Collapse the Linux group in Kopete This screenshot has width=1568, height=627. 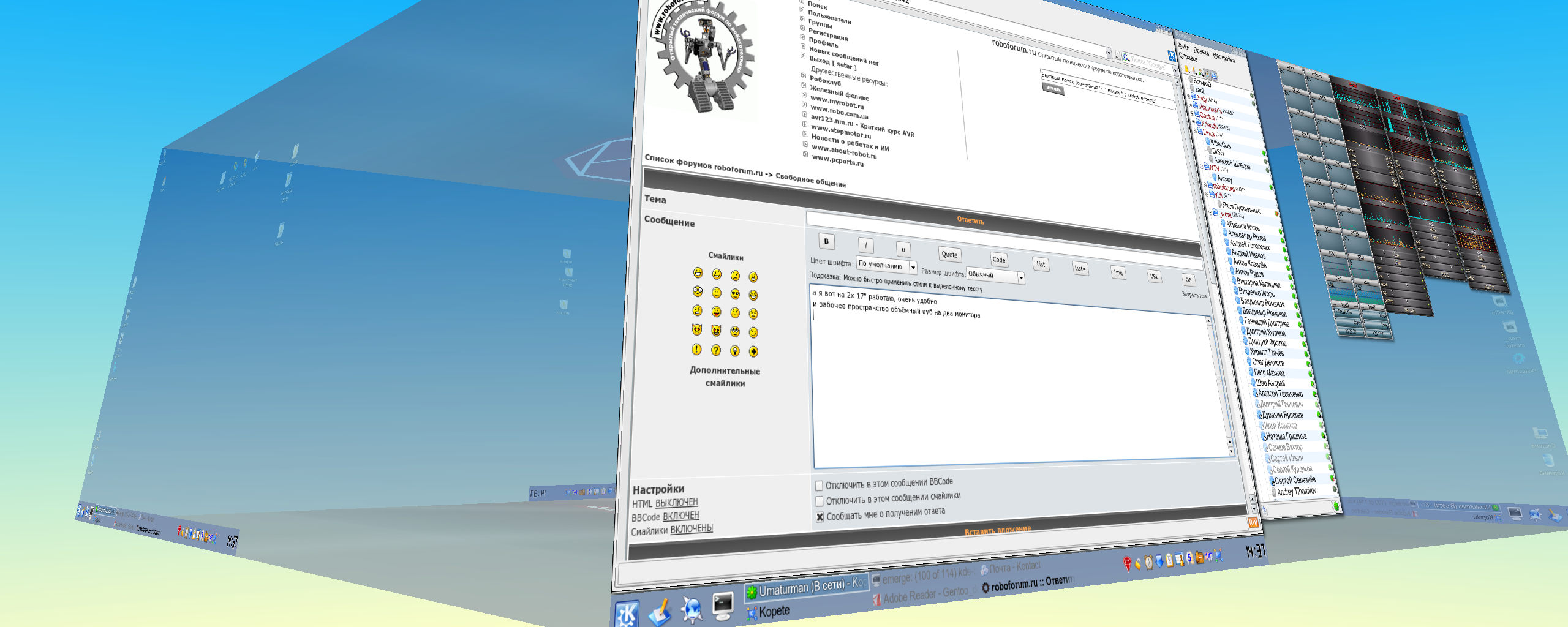1196,131
